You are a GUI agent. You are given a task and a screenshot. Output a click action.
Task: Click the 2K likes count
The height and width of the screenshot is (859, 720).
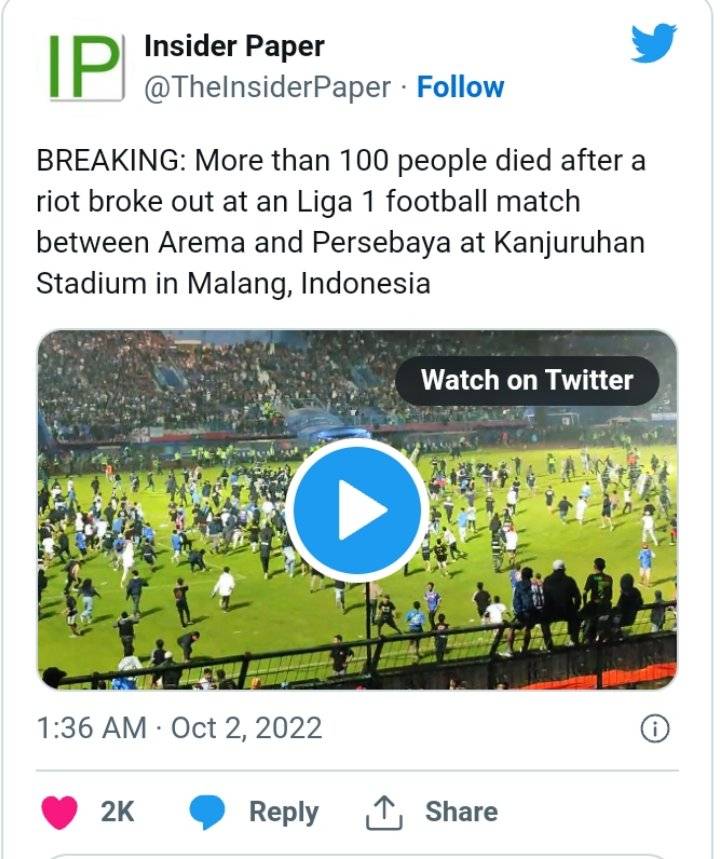click(x=117, y=812)
